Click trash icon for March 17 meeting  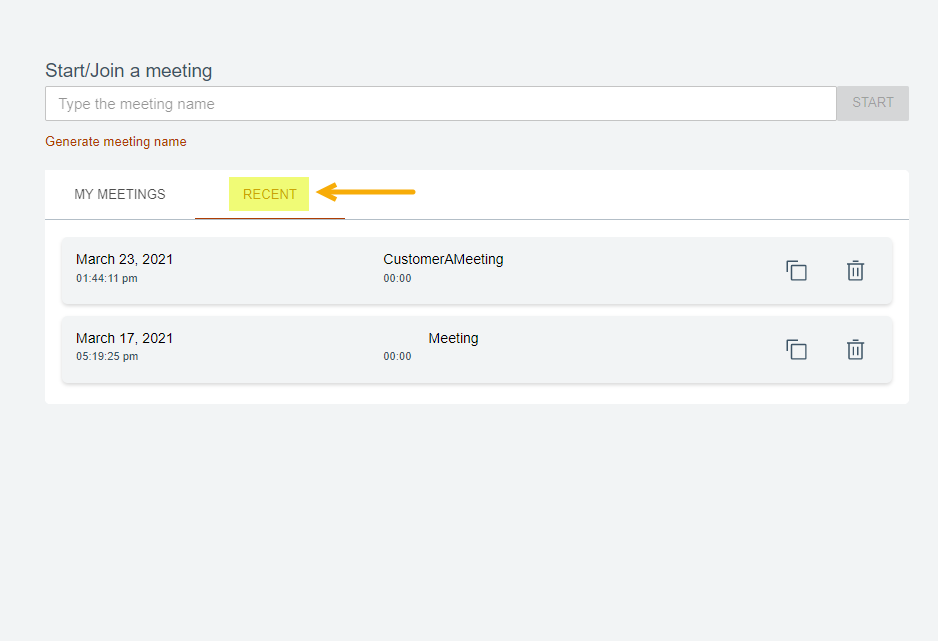pyautogui.click(x=855, y=350)
